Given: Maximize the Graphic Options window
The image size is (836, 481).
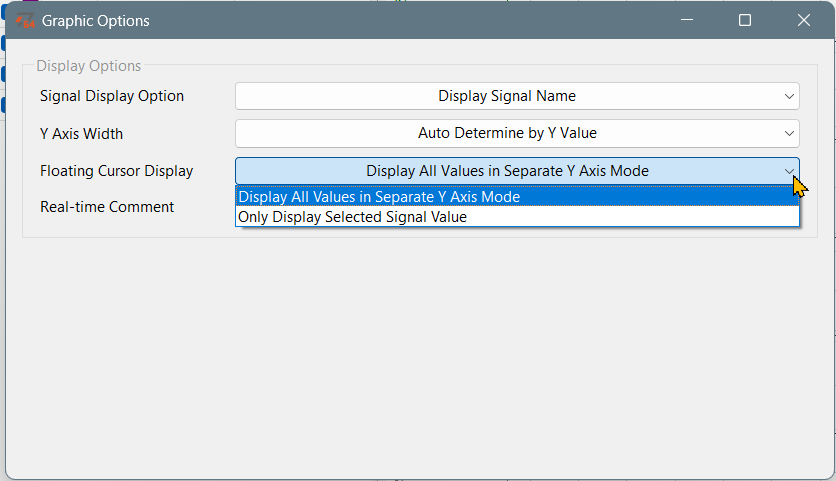Looking at the screenshot, I should [x=745, y=20].
